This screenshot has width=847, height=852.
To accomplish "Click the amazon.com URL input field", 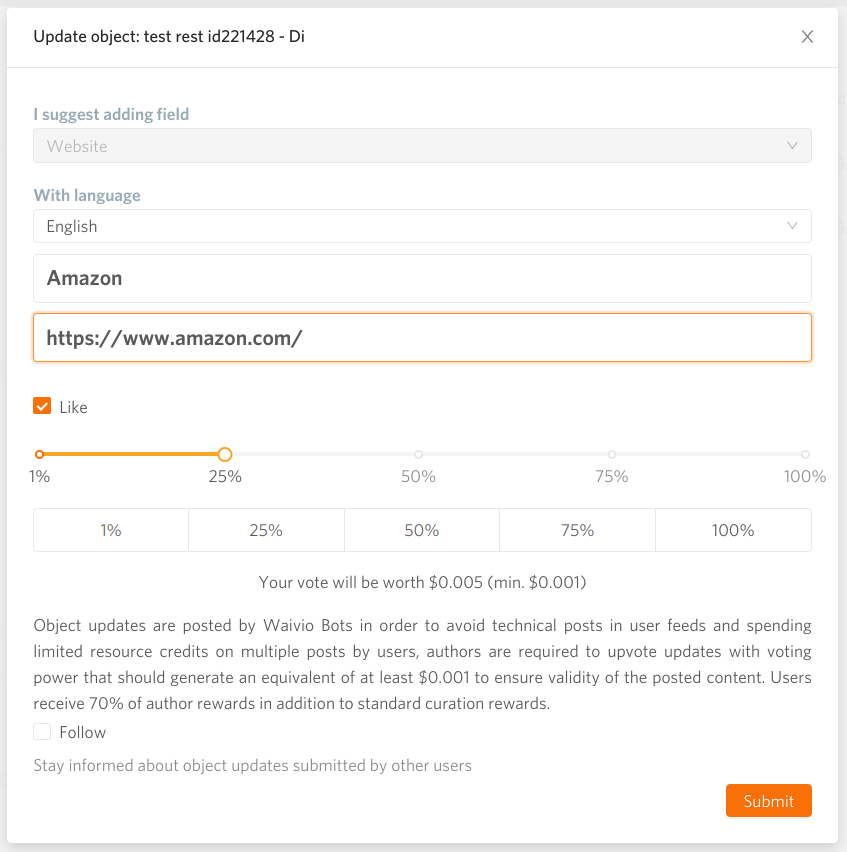I will [x=422, y=337].
